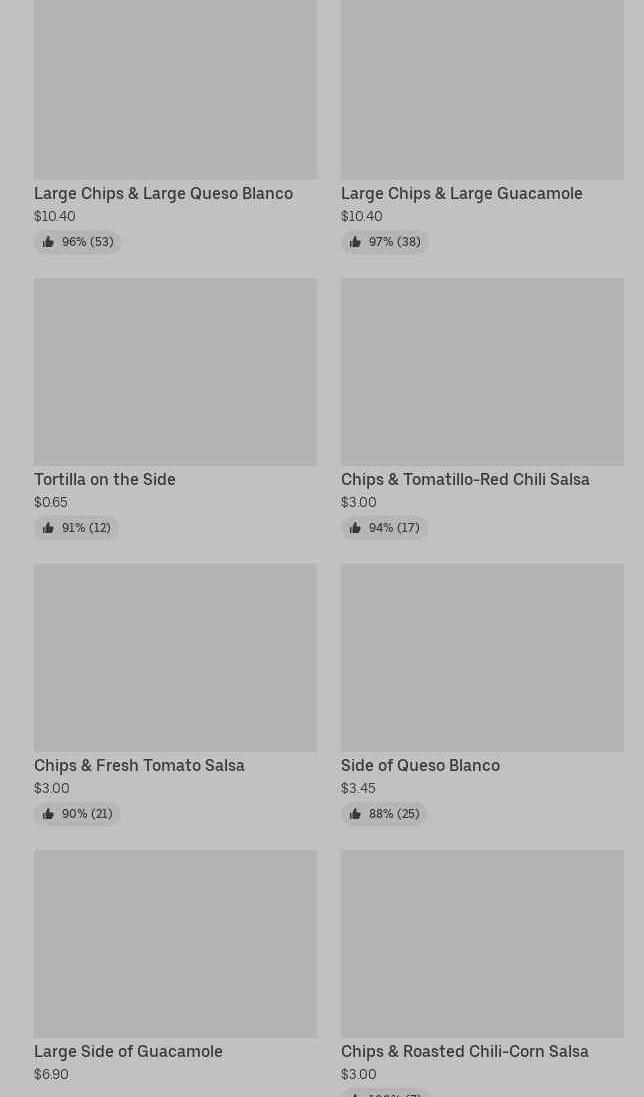Select the Side of Queso Blanco photo

(482, 658)
